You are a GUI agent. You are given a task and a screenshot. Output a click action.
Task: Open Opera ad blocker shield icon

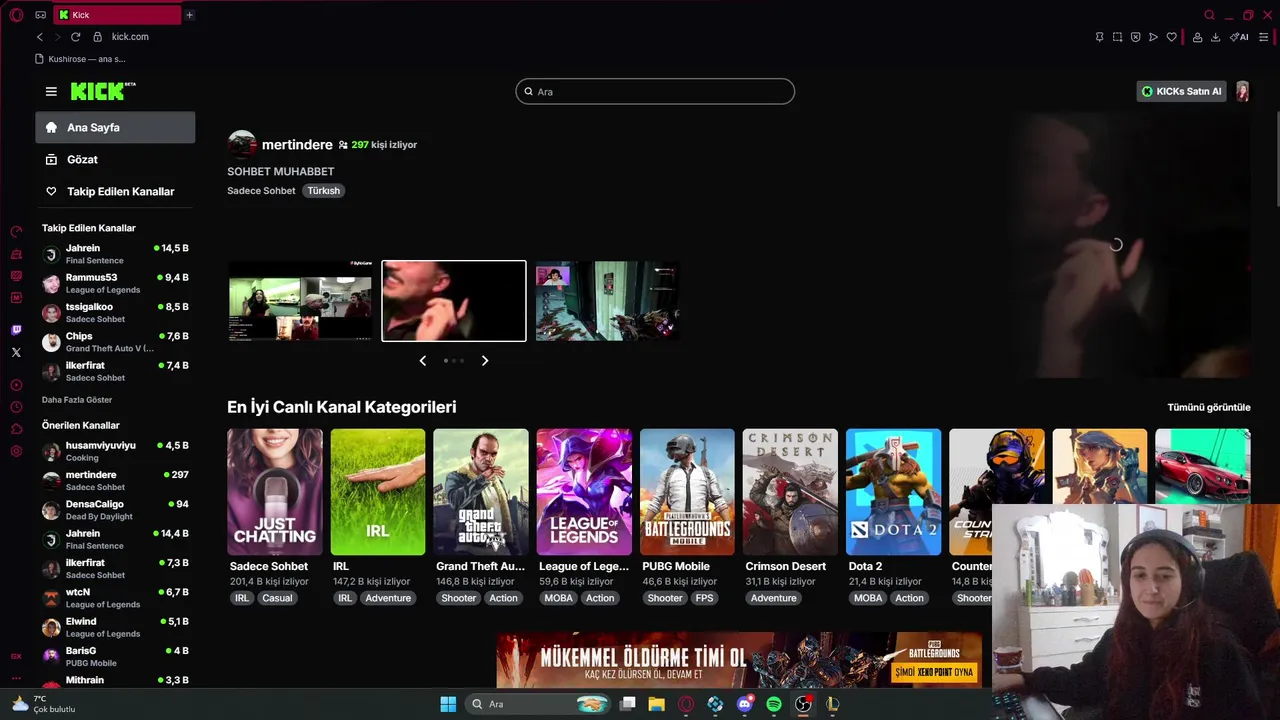pos(1136,37)
